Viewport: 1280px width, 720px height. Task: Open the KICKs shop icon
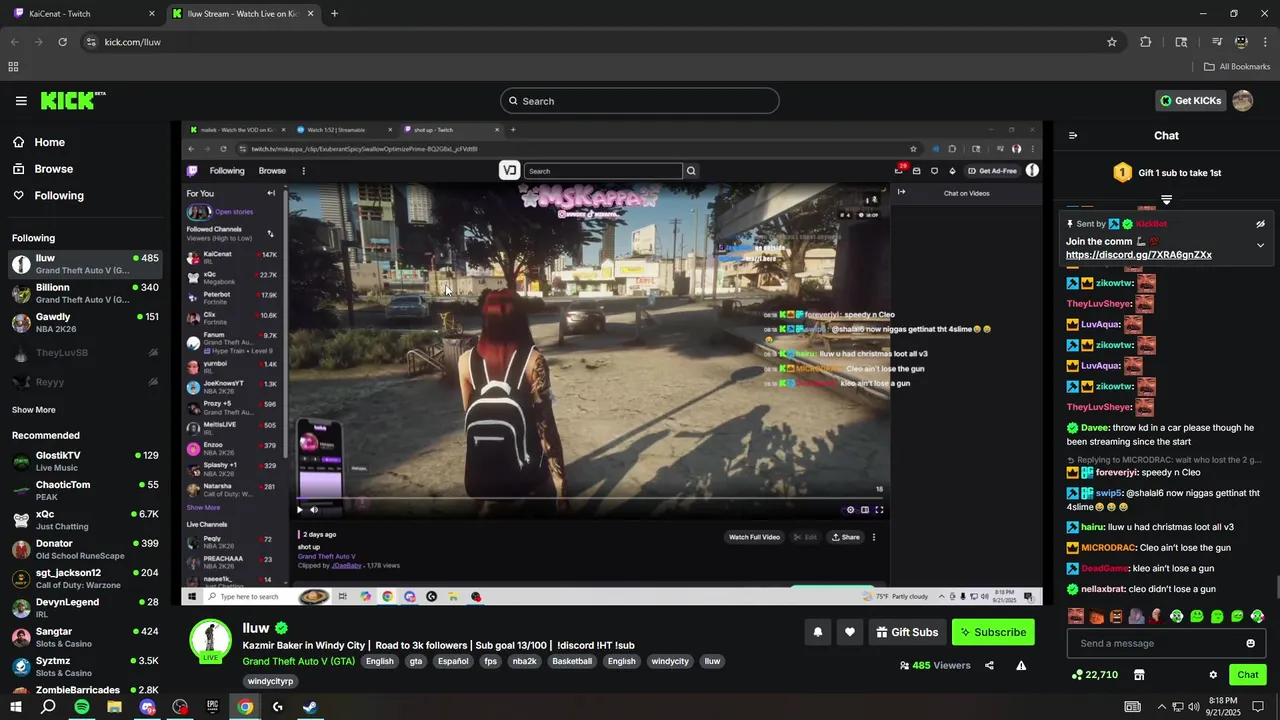click(x=1139, y=675)
